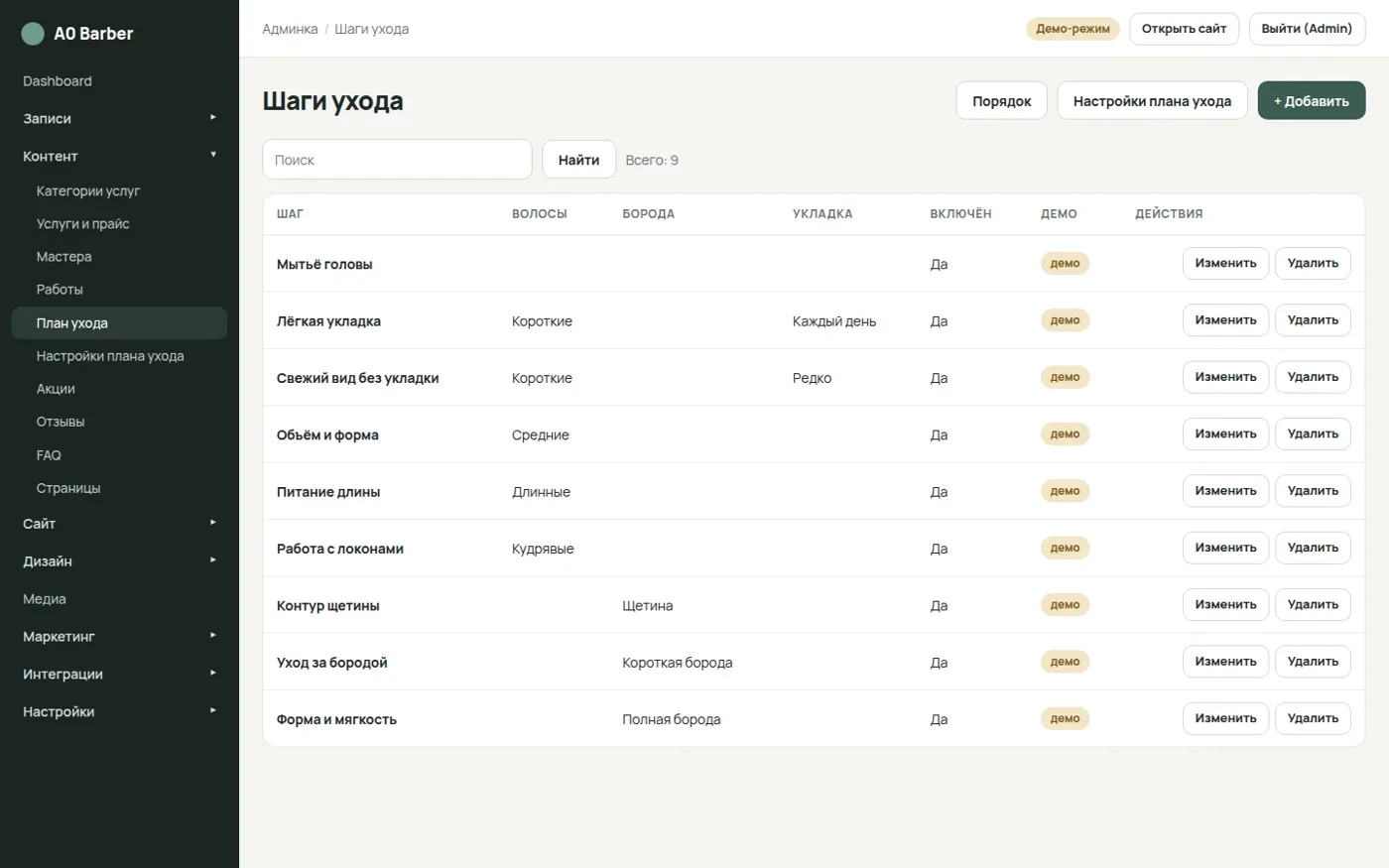
Task: Select План ухода in sidebar
Action: (x=119, y=323)
